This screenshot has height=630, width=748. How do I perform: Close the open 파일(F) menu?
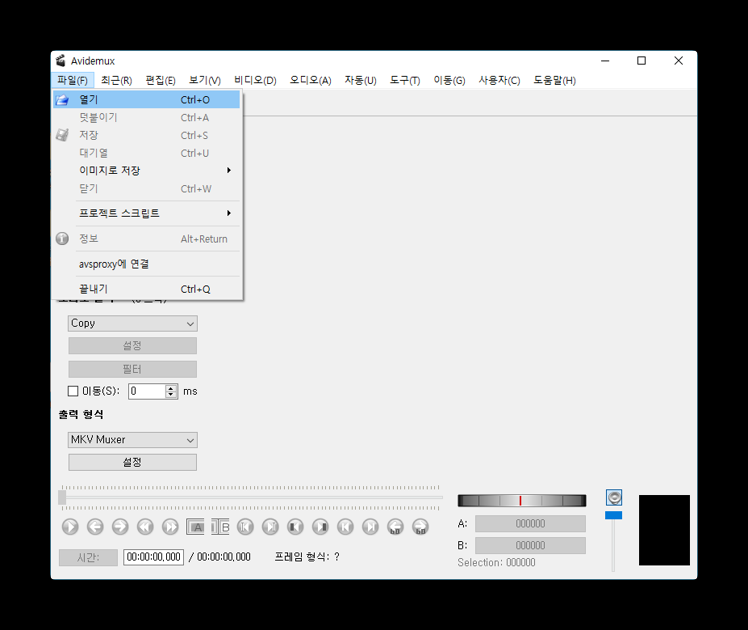(73, 80)
